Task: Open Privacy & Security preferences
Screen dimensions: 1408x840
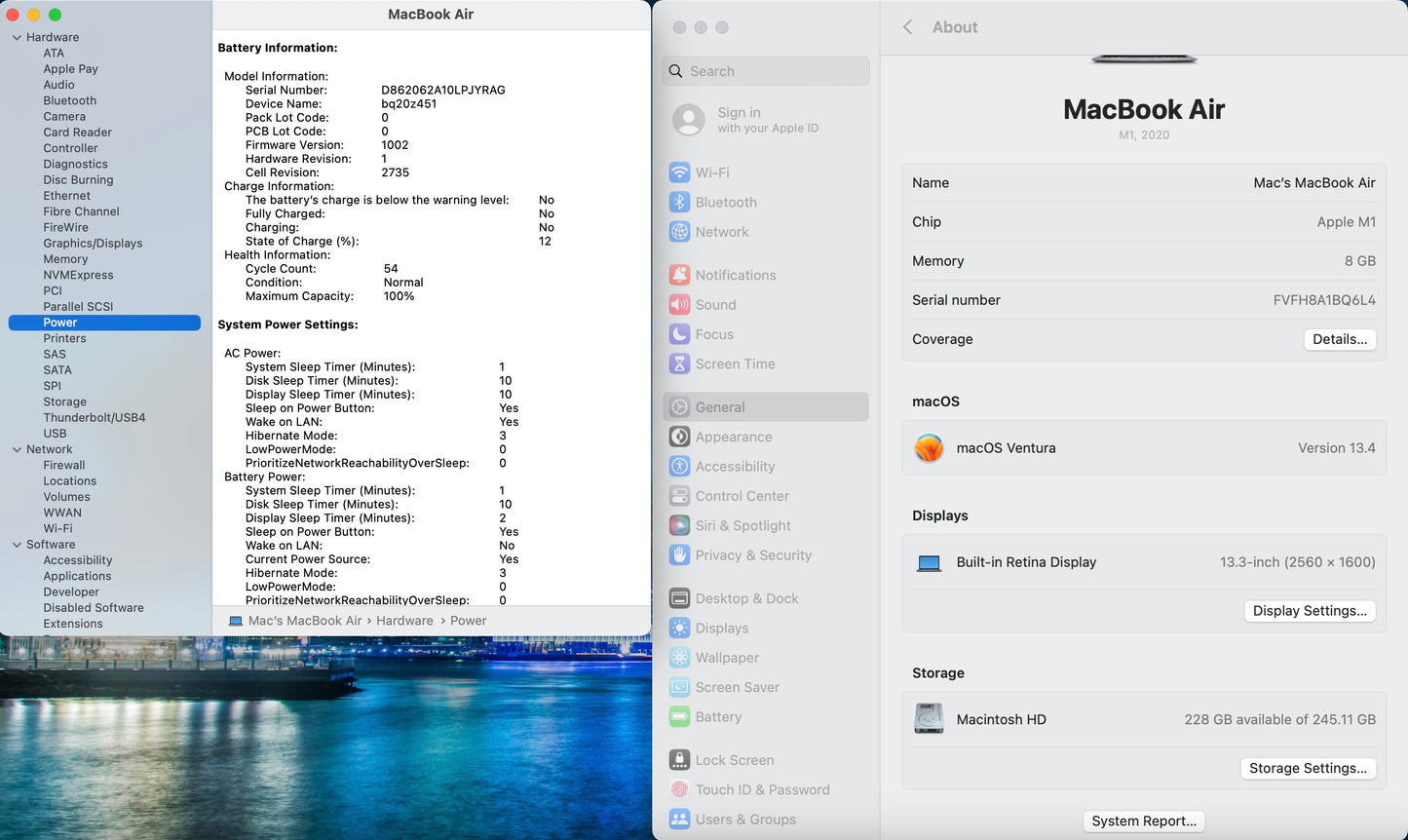Action: (753, 555)
